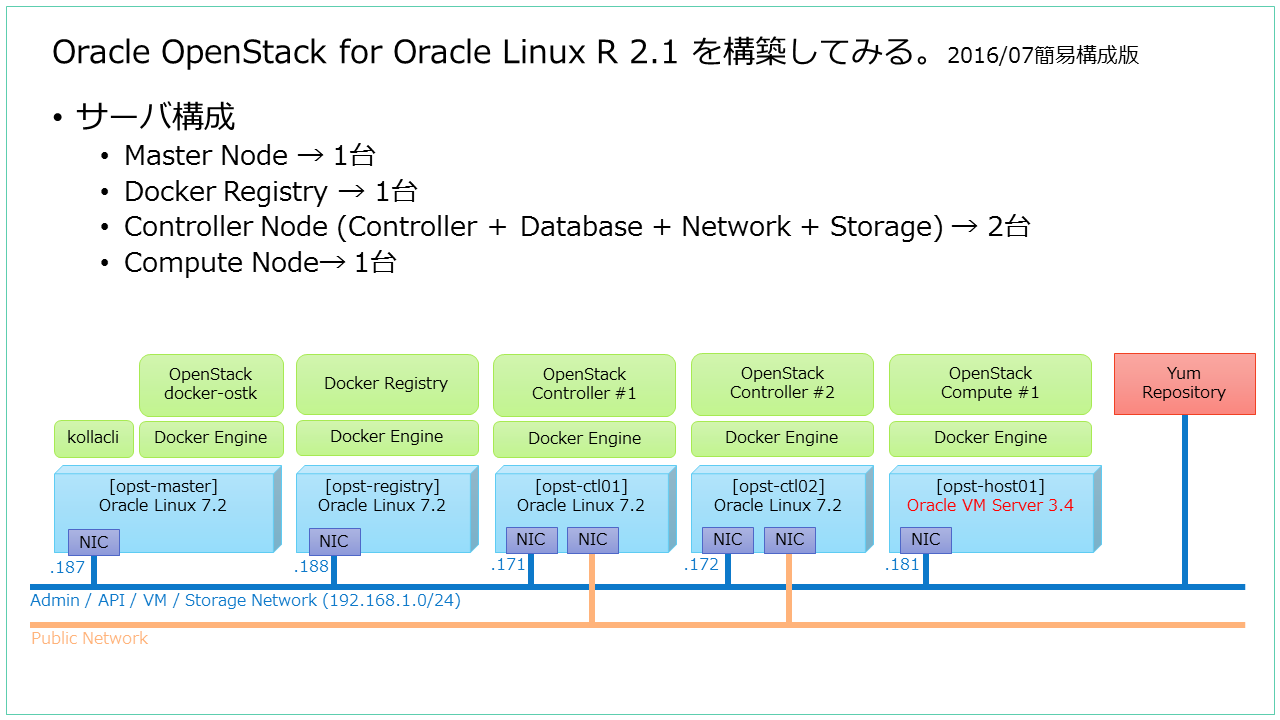Click the '.187' IP address label

click(x=68, y=568)
